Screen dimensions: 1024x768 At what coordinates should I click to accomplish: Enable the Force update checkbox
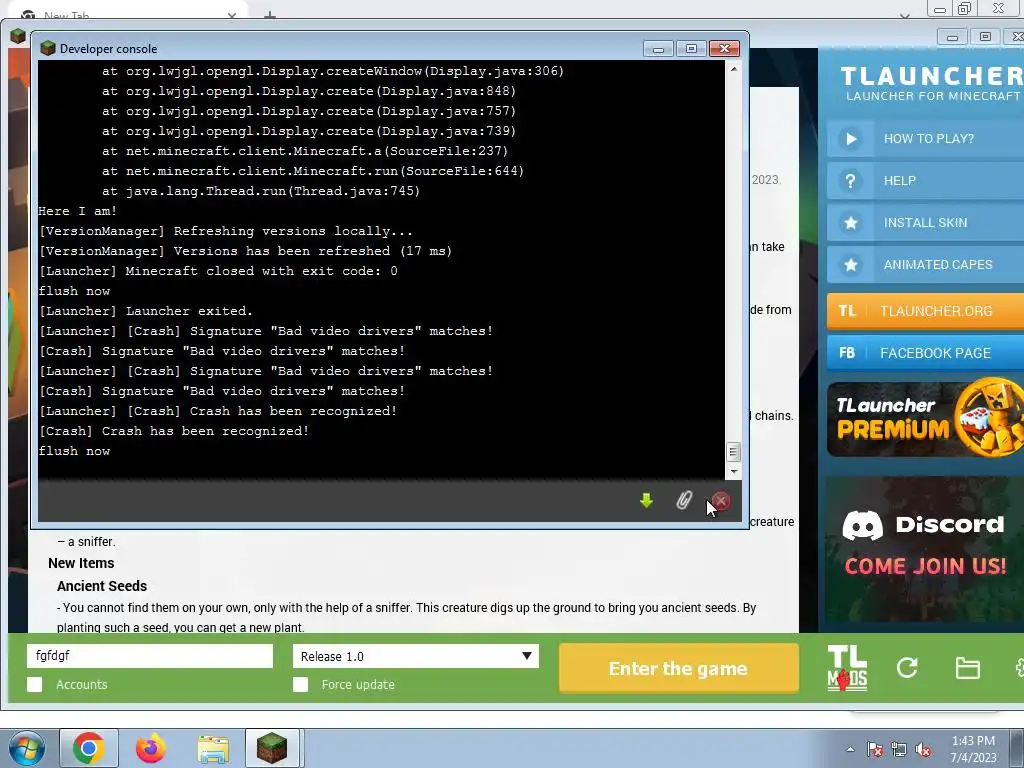click(300, 684)
